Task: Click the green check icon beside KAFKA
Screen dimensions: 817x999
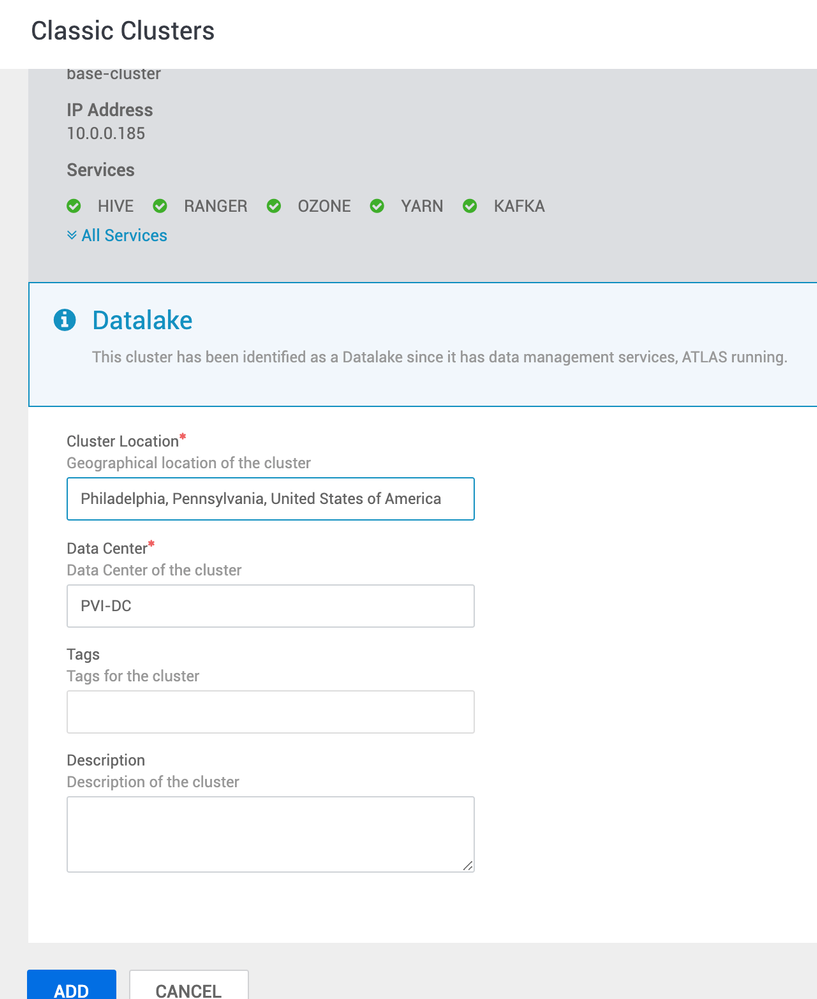Action: (470, 206)
